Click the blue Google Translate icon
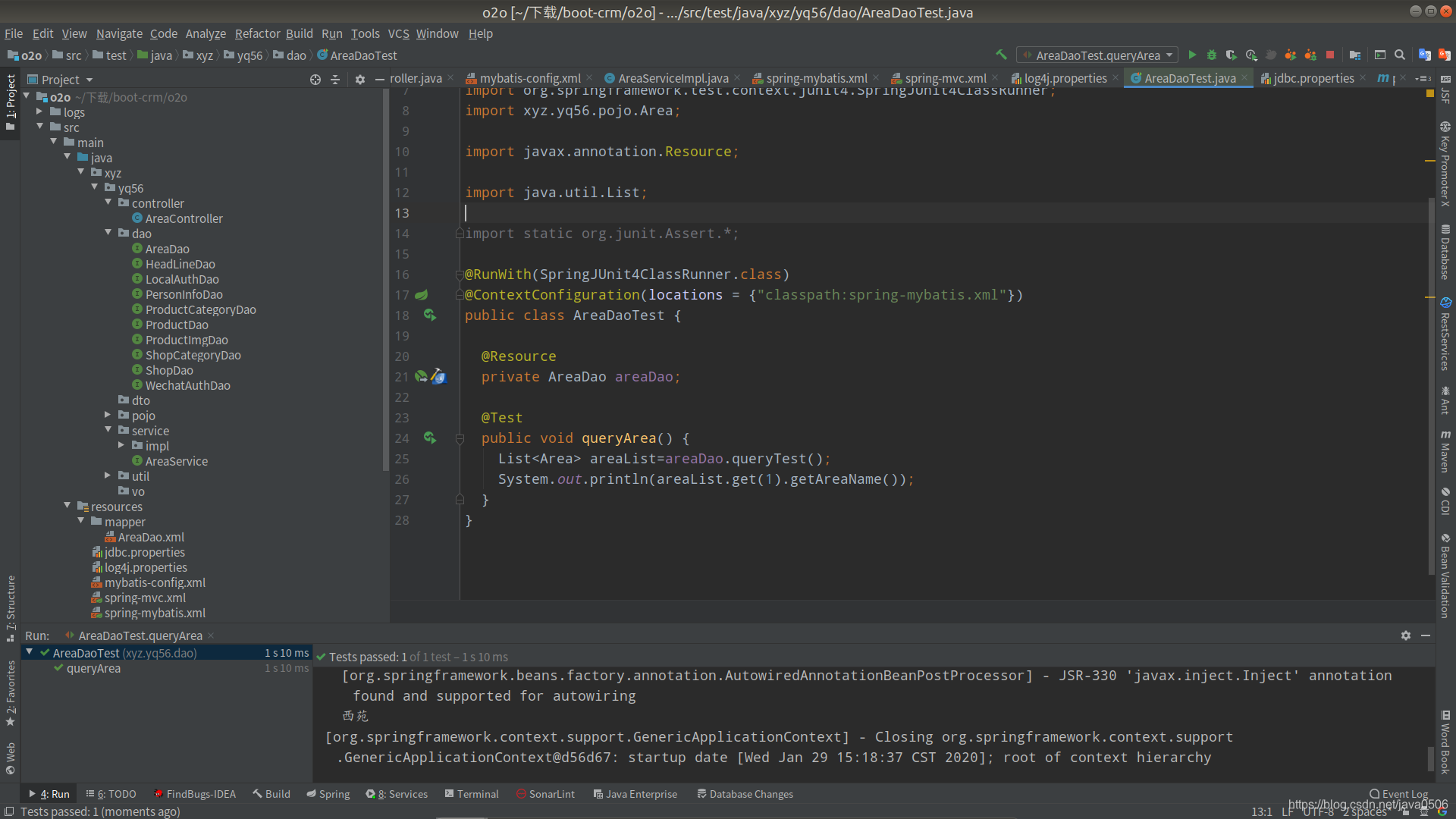This screenshot has width=1456, height=819. tap(1425, 55)
